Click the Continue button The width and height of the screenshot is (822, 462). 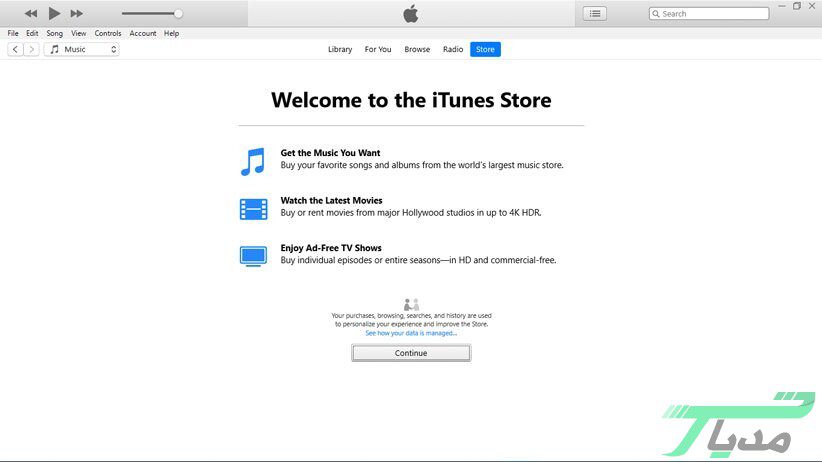click(x=411, y=353)
